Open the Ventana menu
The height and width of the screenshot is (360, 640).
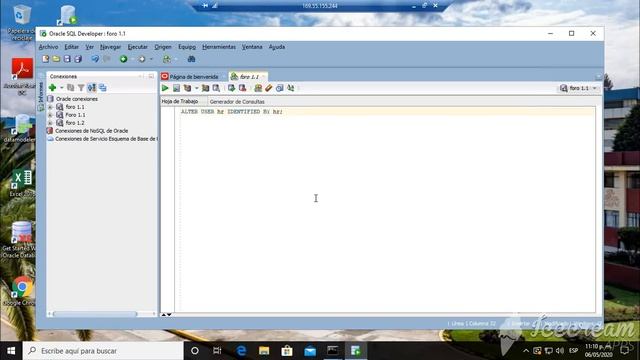[x=252, y=47]
